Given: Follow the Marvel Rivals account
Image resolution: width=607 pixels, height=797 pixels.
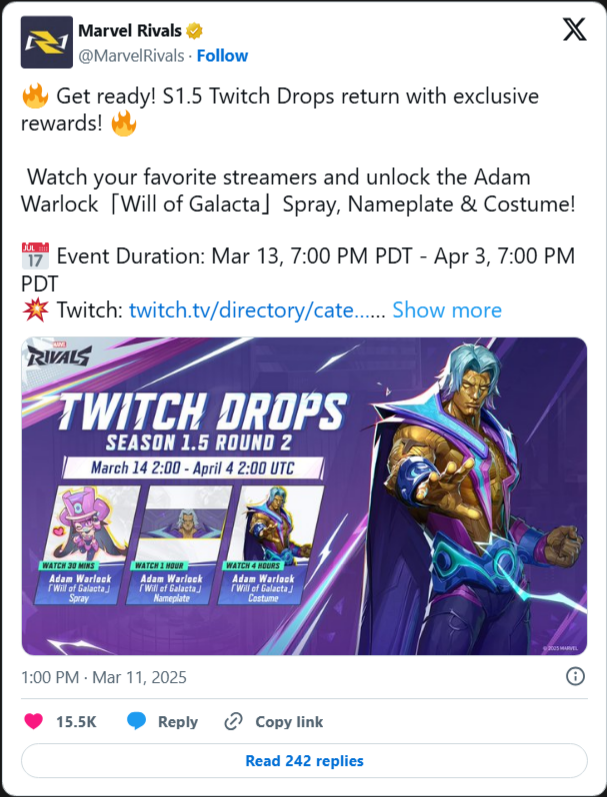Looking at the screenshot, I should pyautogui.click(x=222, y=55).
